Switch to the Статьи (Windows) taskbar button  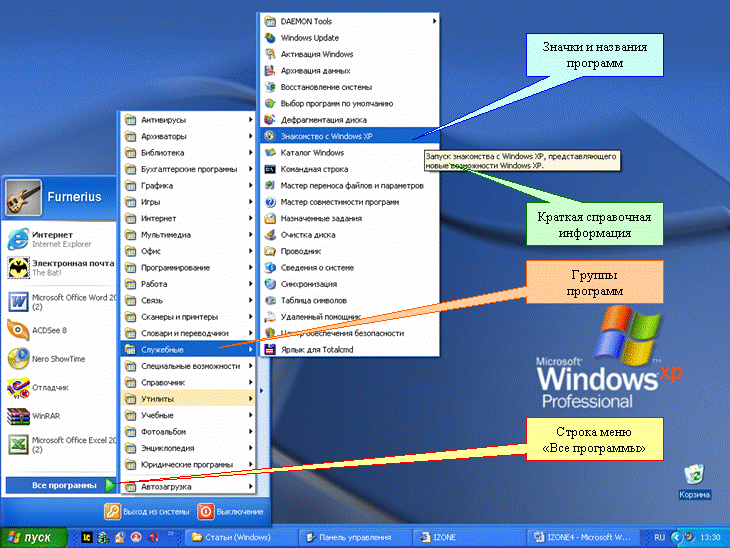tap(241, 537)
